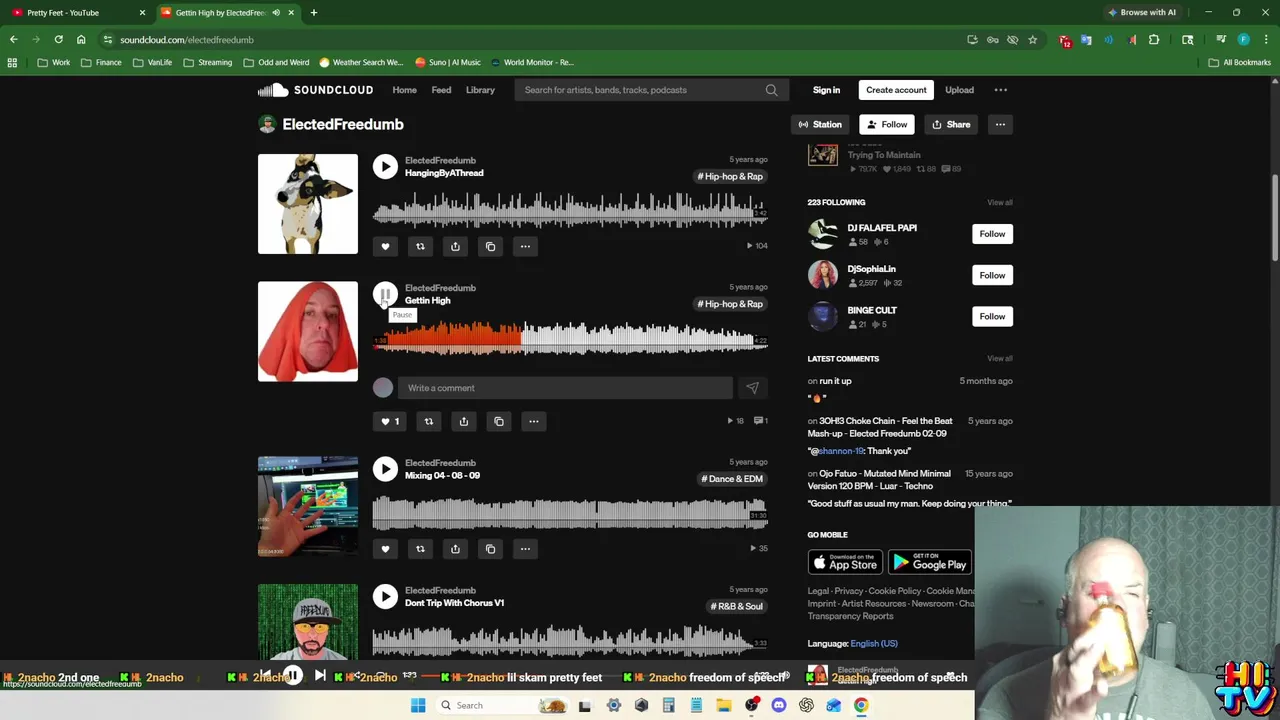This screenshot has width=1280, height=720.
Task: Bookmark this page with the star icon
Action: (x=1033, y=40)
